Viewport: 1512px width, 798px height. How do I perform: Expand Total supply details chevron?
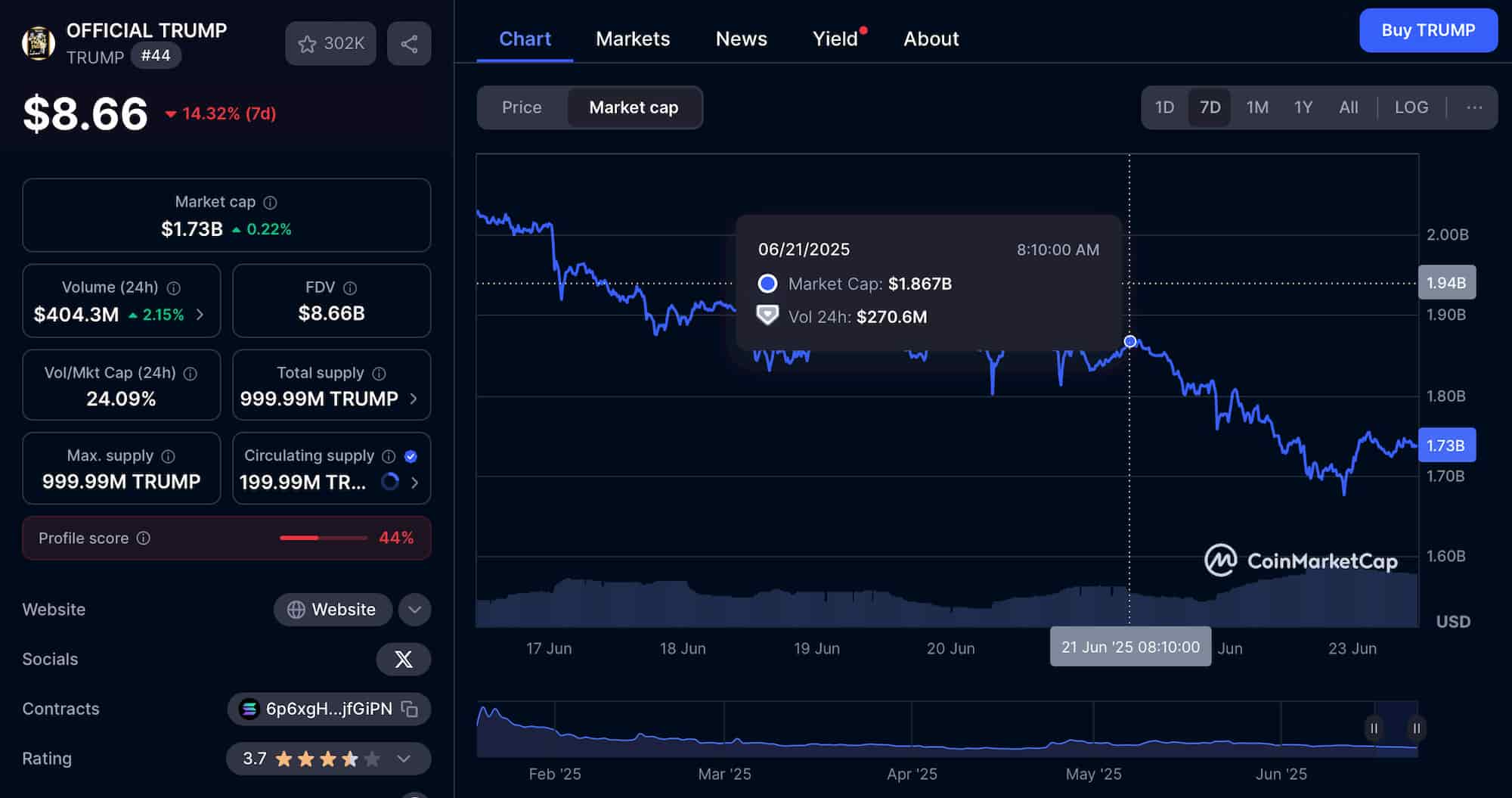click(413, 399)
